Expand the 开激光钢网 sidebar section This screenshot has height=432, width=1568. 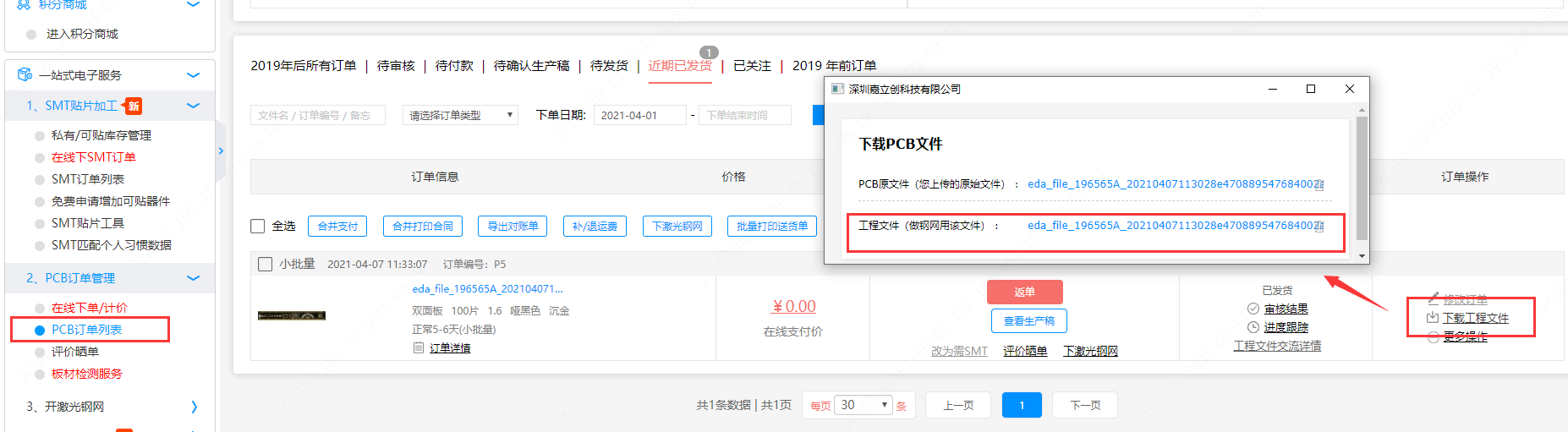[194, 407]
